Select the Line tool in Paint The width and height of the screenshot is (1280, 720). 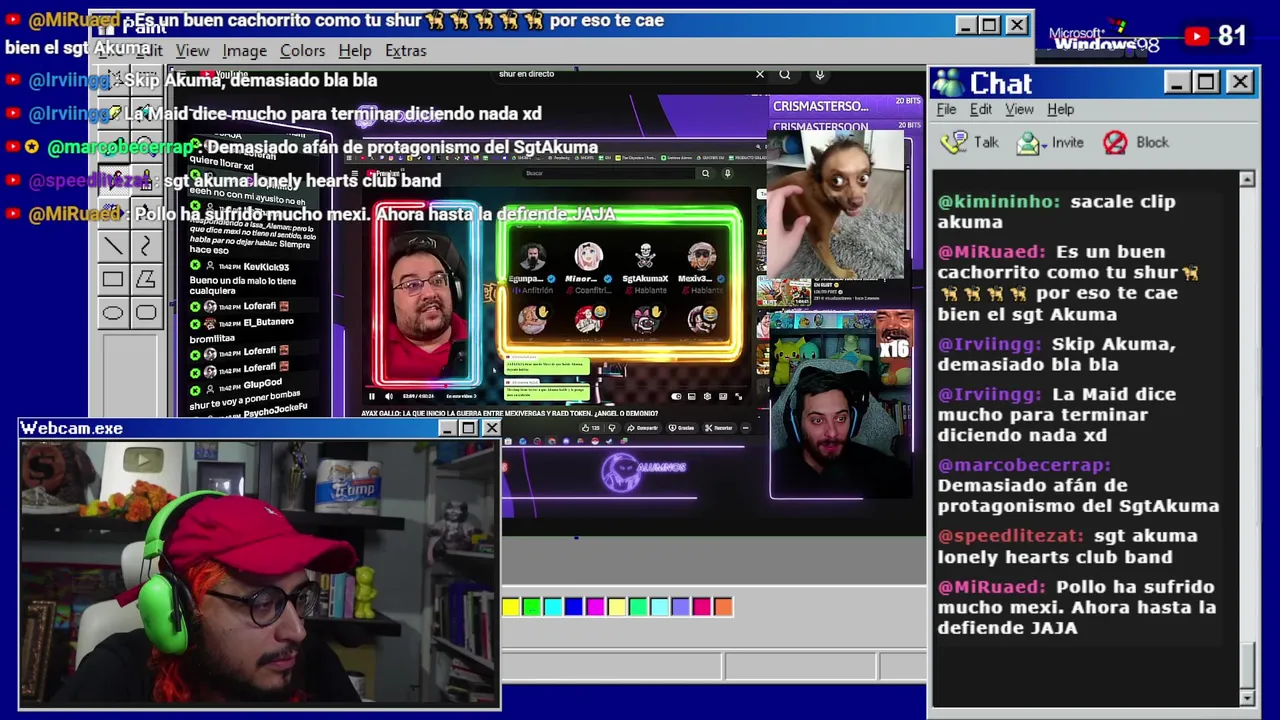tap(113, 246)
